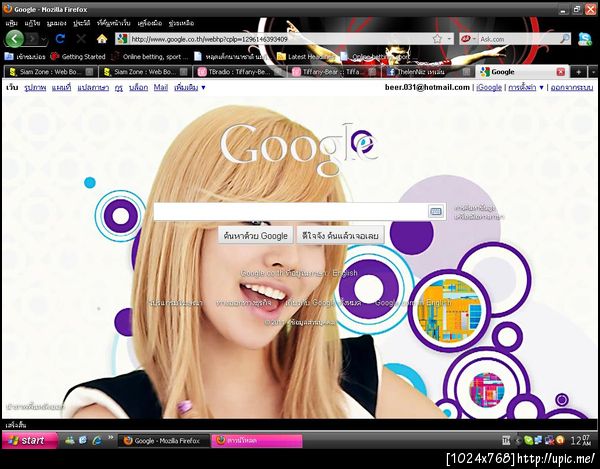Open the Windows start button
This screenshot has width=600, height=469.
click(30, 440)
